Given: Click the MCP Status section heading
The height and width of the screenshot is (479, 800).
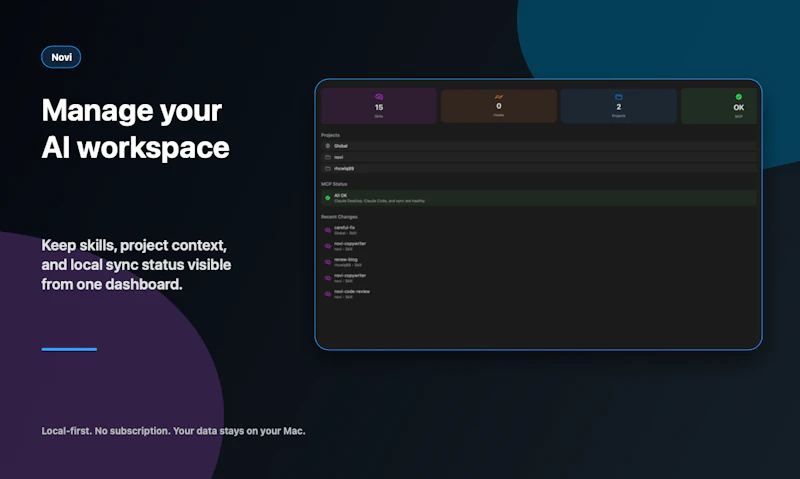Looking at the screenshot, I should pyautogui.click(x=334, y=184).
